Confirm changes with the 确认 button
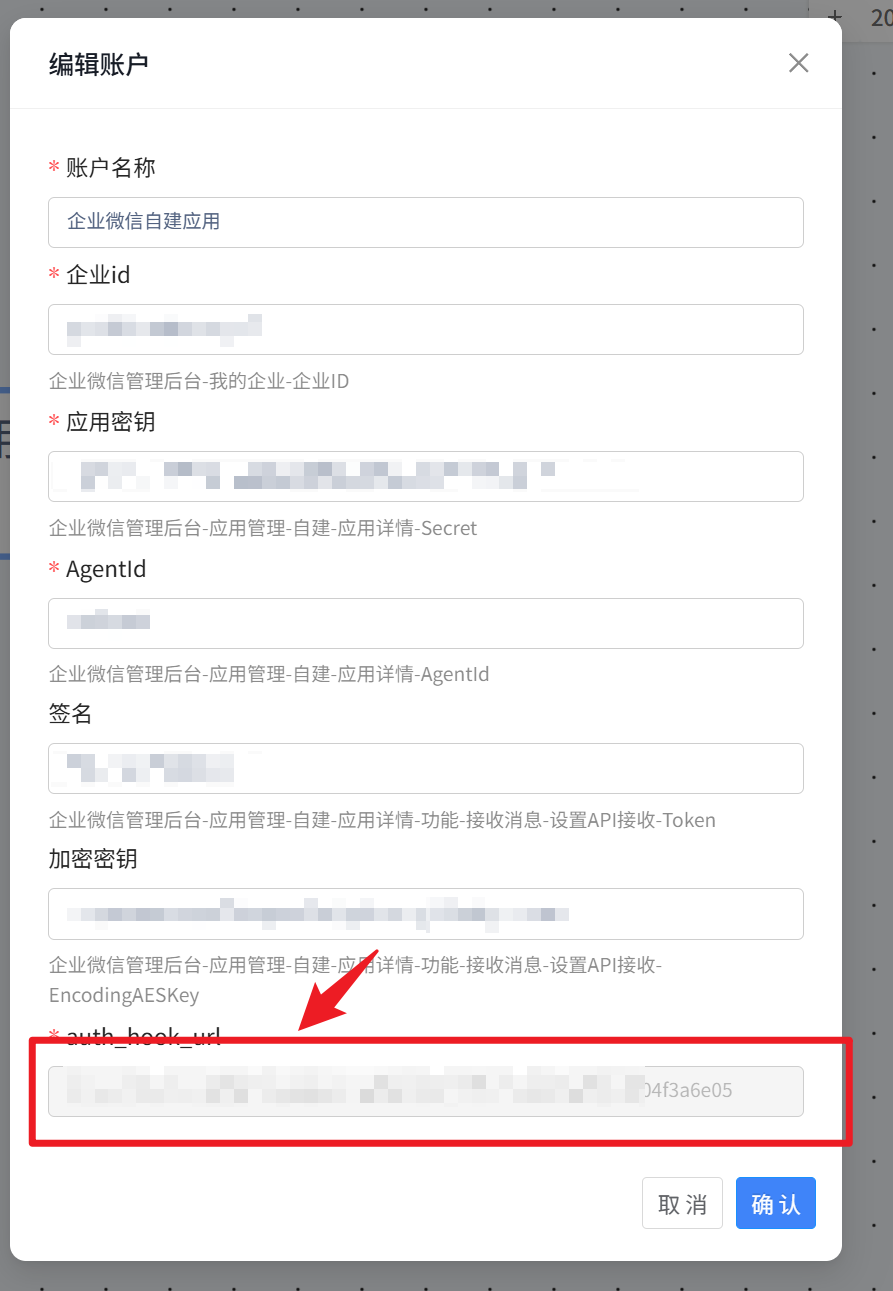The image size is (893, 1291). pyautogui.click(x=776, y=1203)
